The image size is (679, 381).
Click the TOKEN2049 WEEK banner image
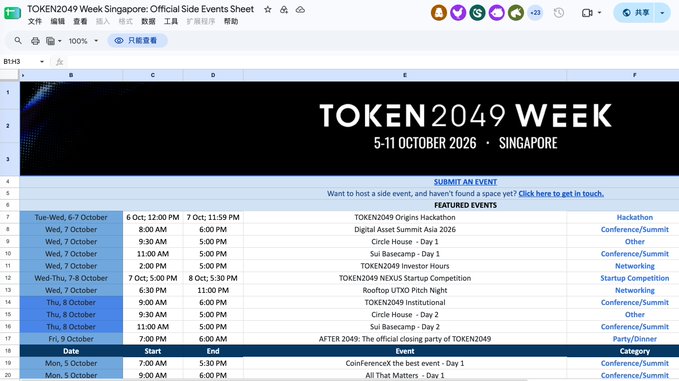coord(349,128)
